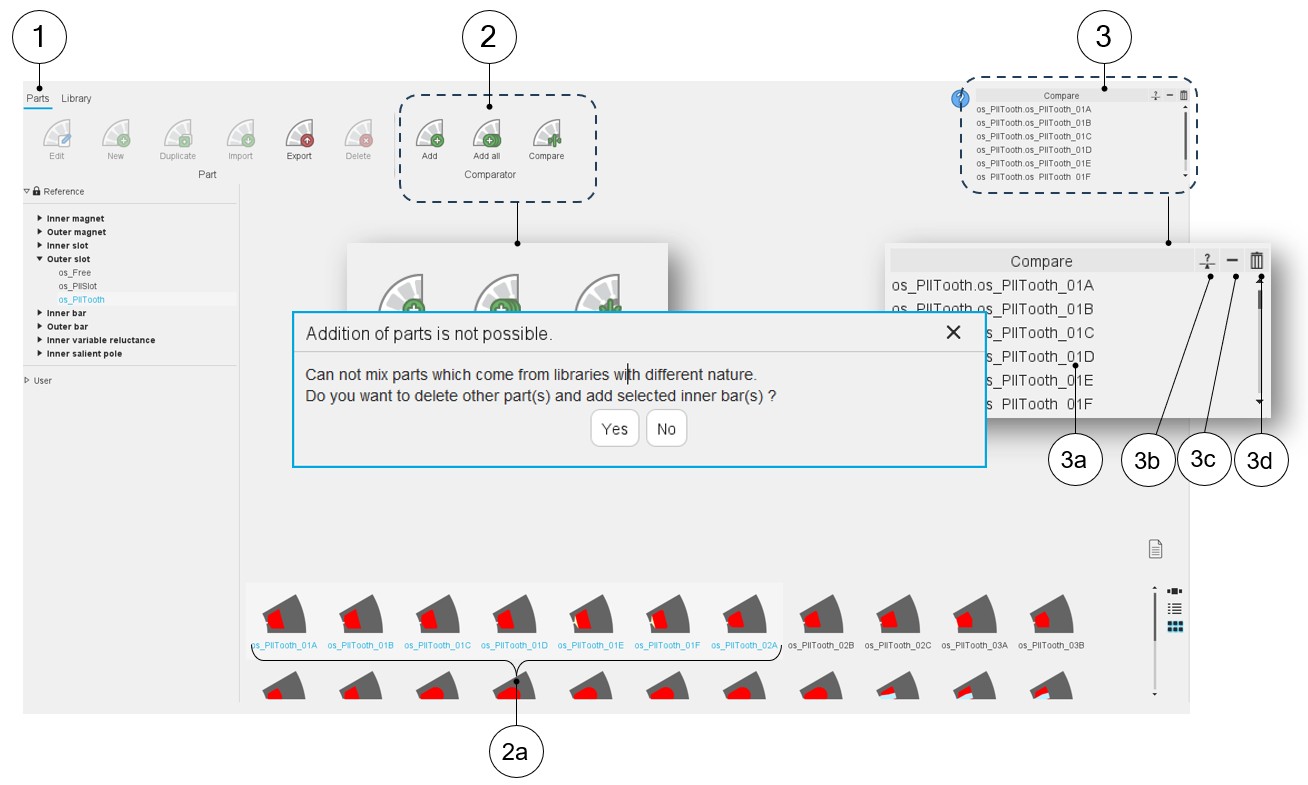Export the part using the Export icon
This screenshot has width=1308, height=785.
click(x=299, y=134)
